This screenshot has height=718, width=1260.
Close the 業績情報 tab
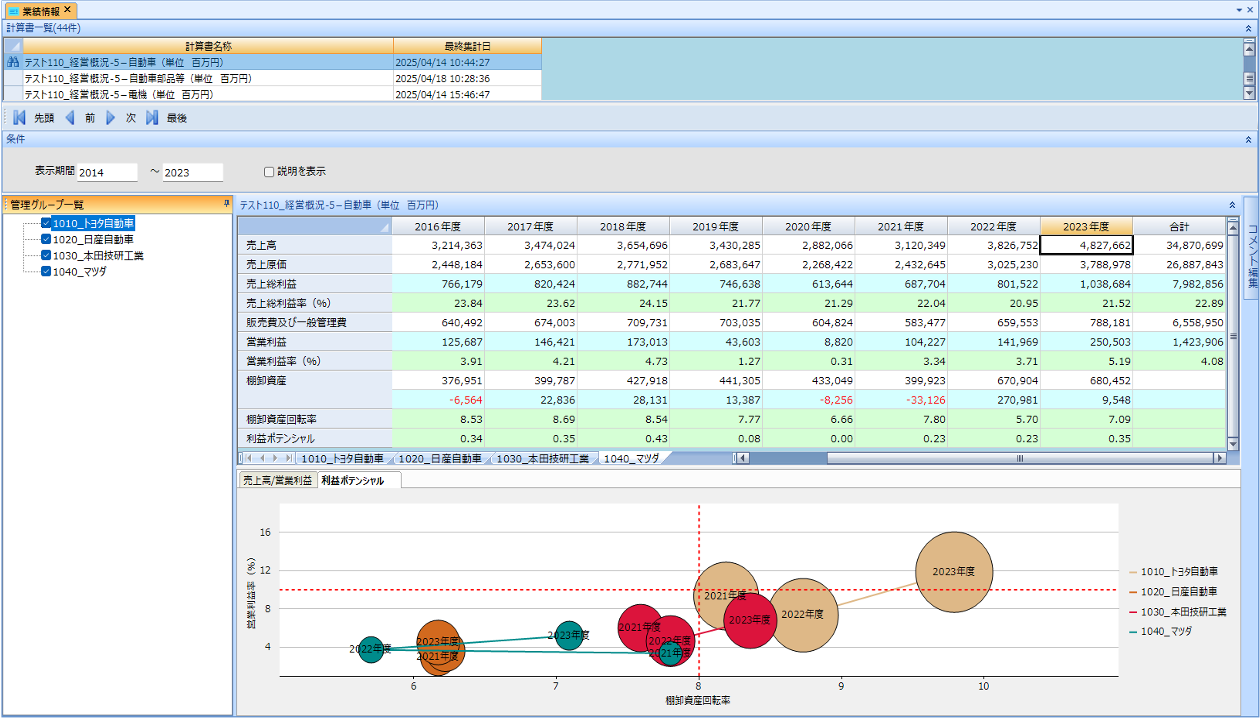pyautogui.click(x=67, y=9)
